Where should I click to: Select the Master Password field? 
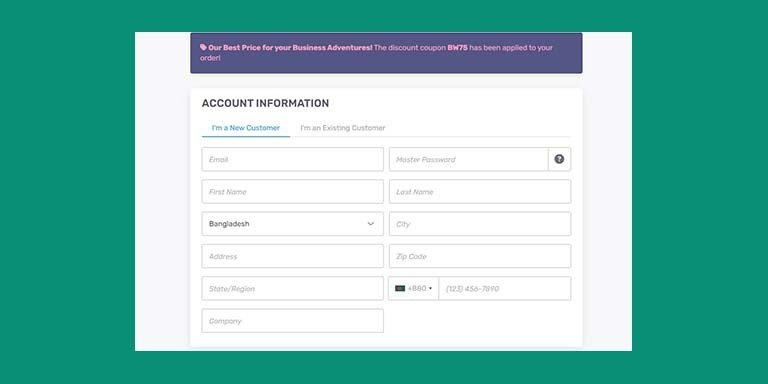pos(469,159)
